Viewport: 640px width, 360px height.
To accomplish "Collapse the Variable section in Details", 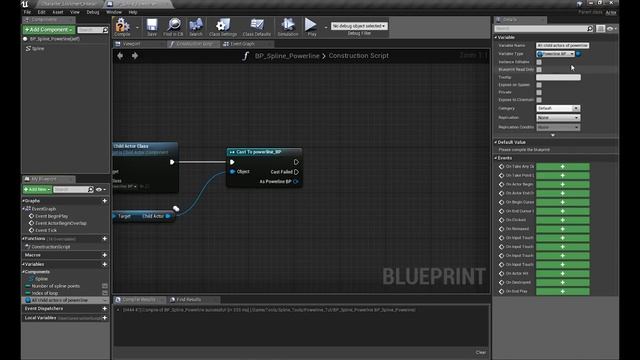I will click(496, 37).
